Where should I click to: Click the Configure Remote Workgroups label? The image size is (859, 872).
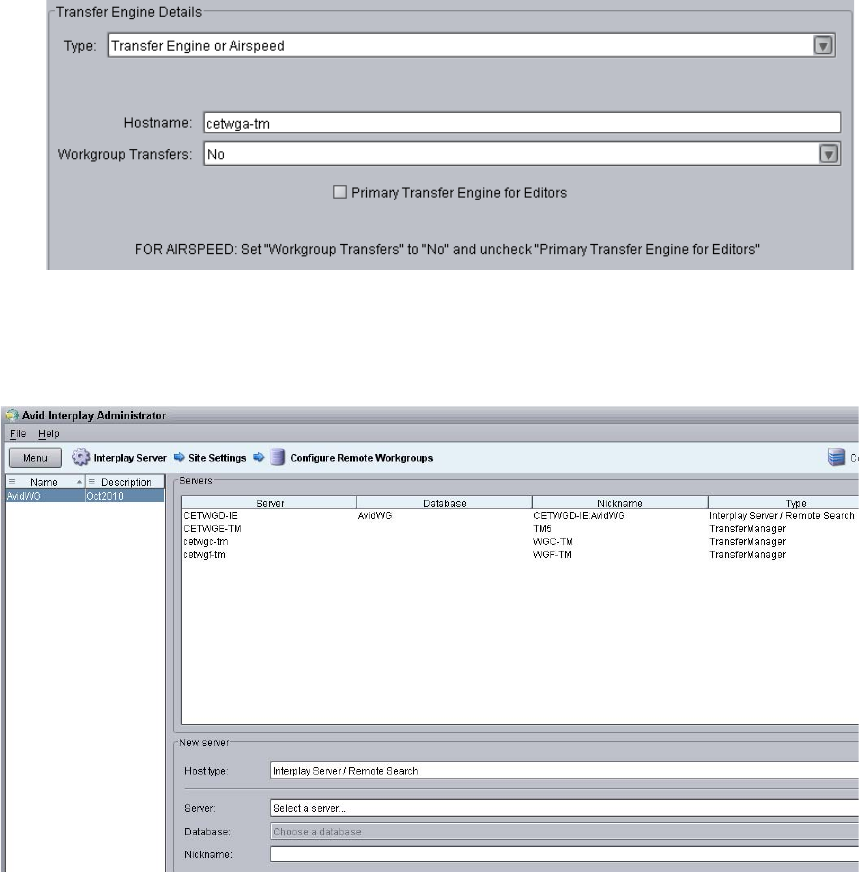(x=361, y=458)
